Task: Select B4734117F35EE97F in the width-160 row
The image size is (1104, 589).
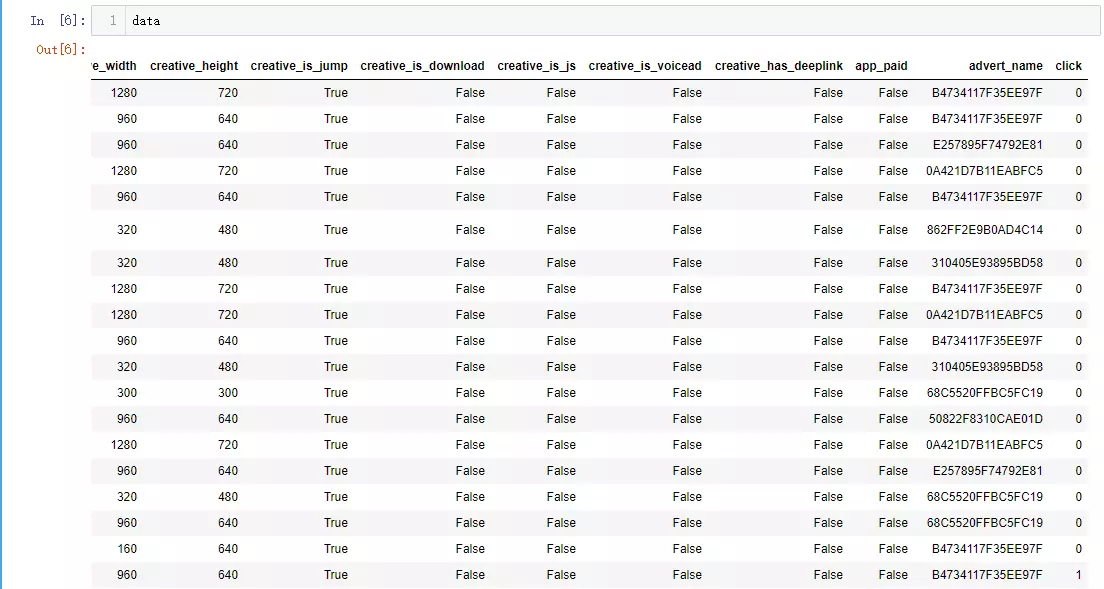Action: (x=987, y=549)
